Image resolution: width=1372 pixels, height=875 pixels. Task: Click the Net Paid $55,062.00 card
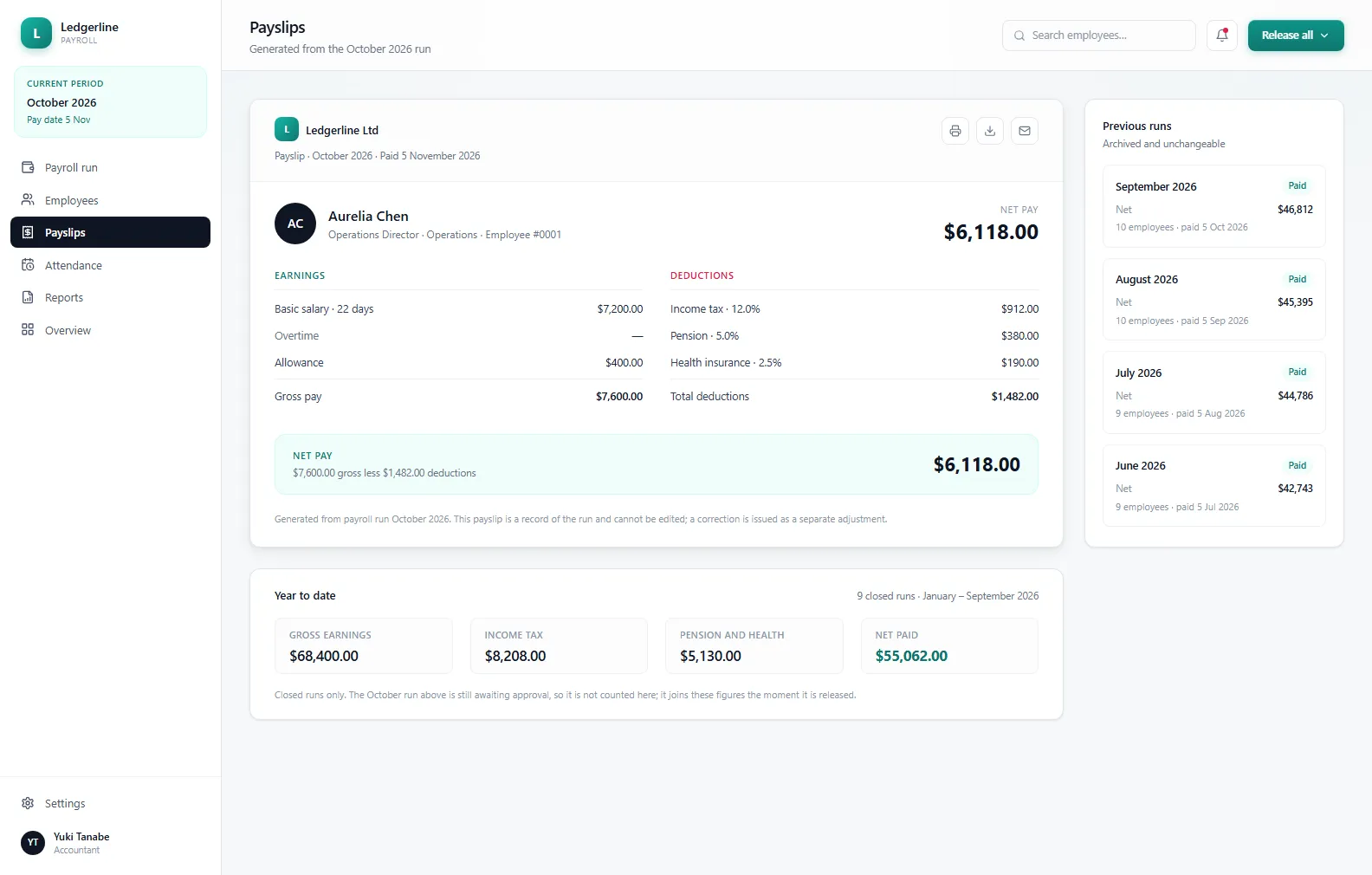click(x=949, y=645)
